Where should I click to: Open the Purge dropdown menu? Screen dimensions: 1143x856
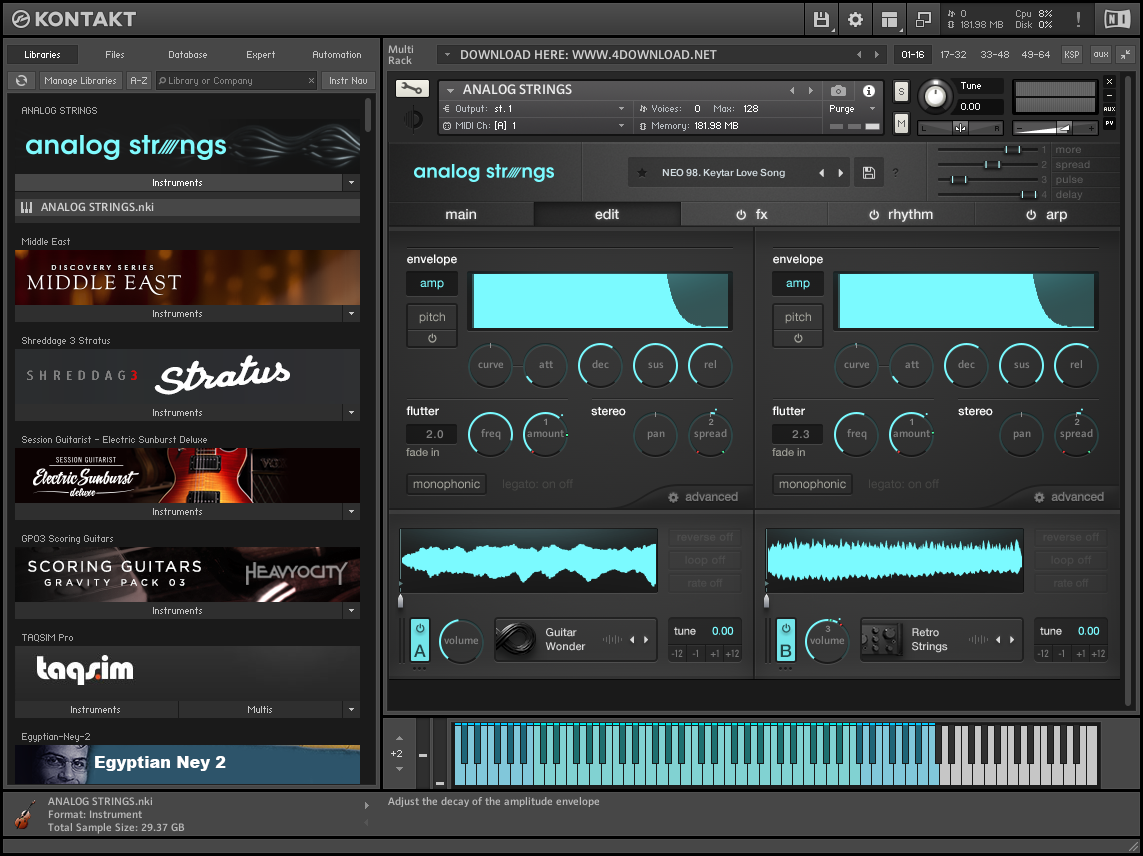(852, 109)
